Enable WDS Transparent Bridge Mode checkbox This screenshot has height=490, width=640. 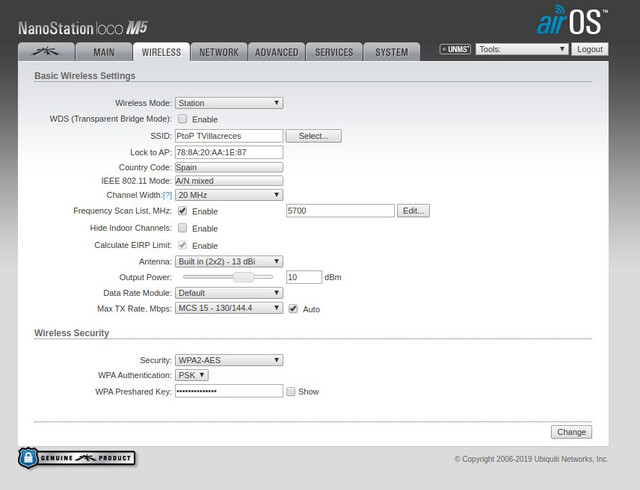[x=182, y=119]
